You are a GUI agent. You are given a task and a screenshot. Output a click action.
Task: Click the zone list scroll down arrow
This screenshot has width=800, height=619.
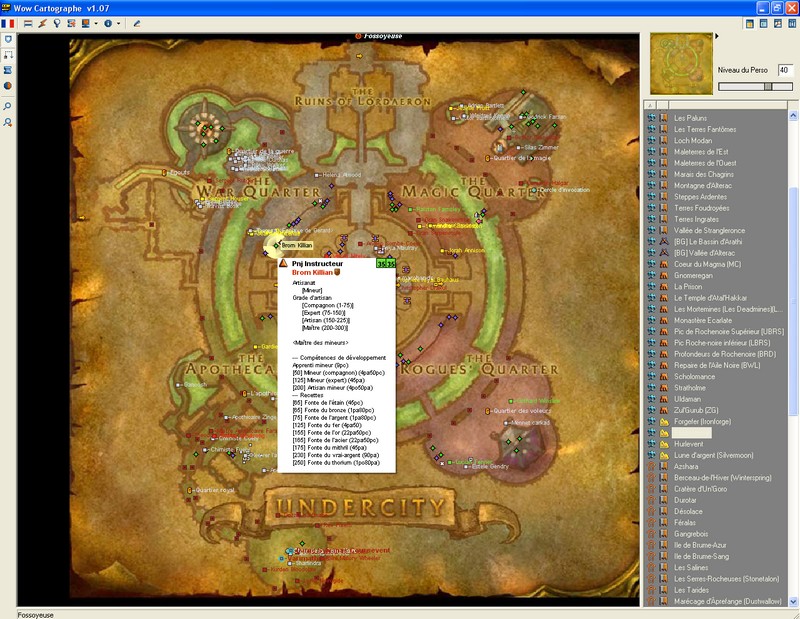pos(793,602)
